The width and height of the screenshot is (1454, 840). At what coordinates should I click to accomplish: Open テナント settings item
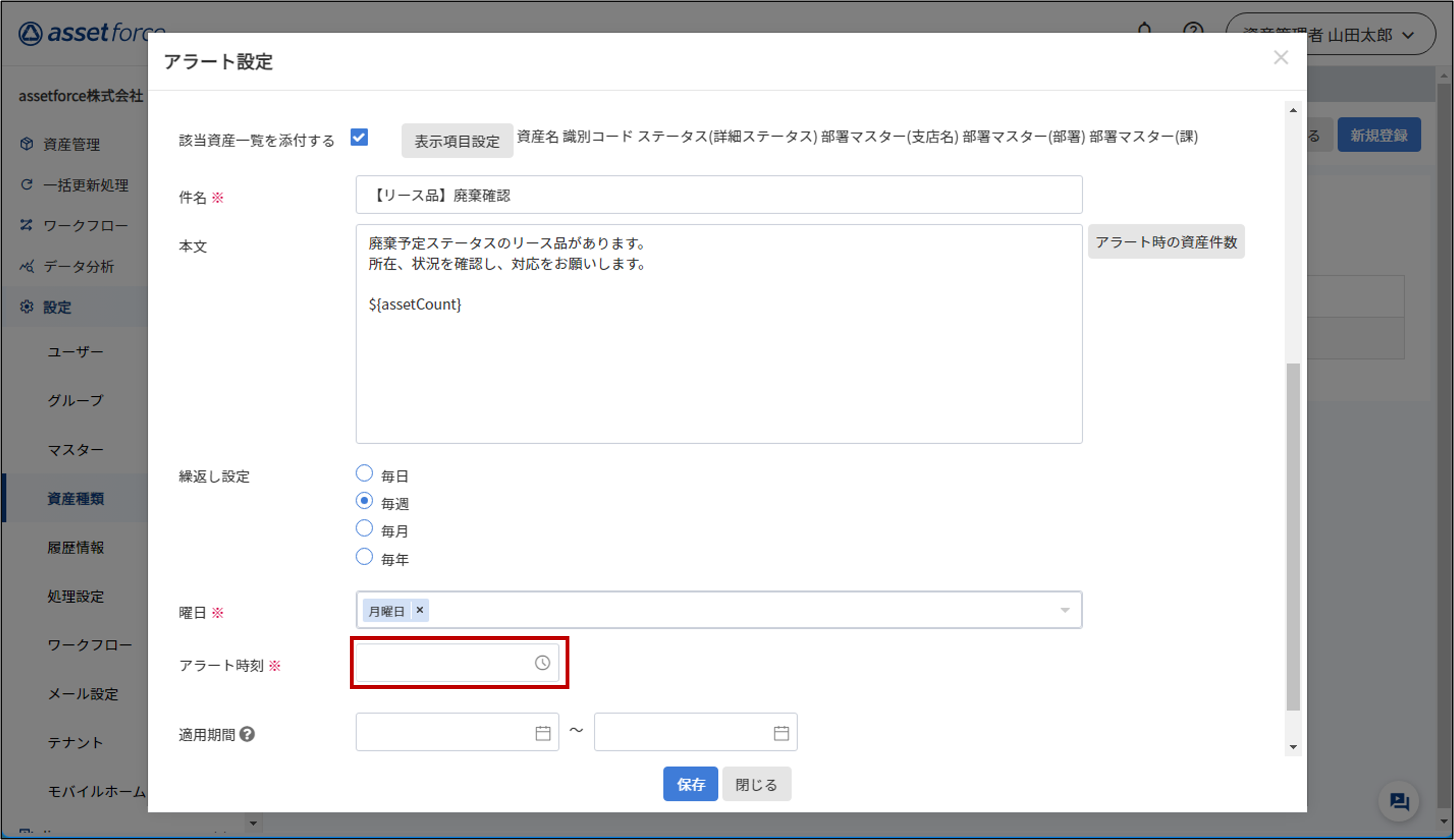point(75,742)
